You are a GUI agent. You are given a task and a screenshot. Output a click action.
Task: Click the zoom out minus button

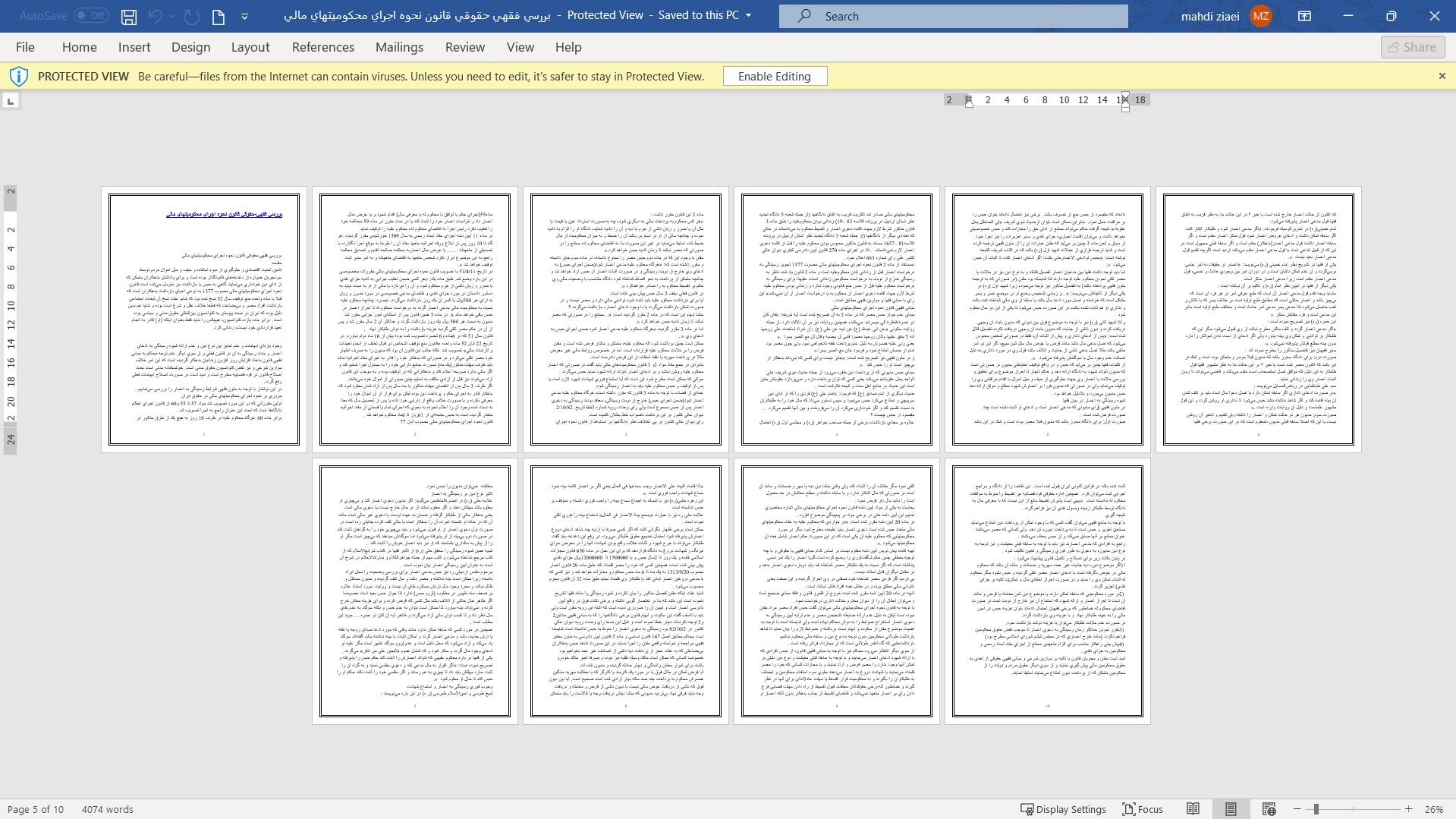[x=1297, y=809]
